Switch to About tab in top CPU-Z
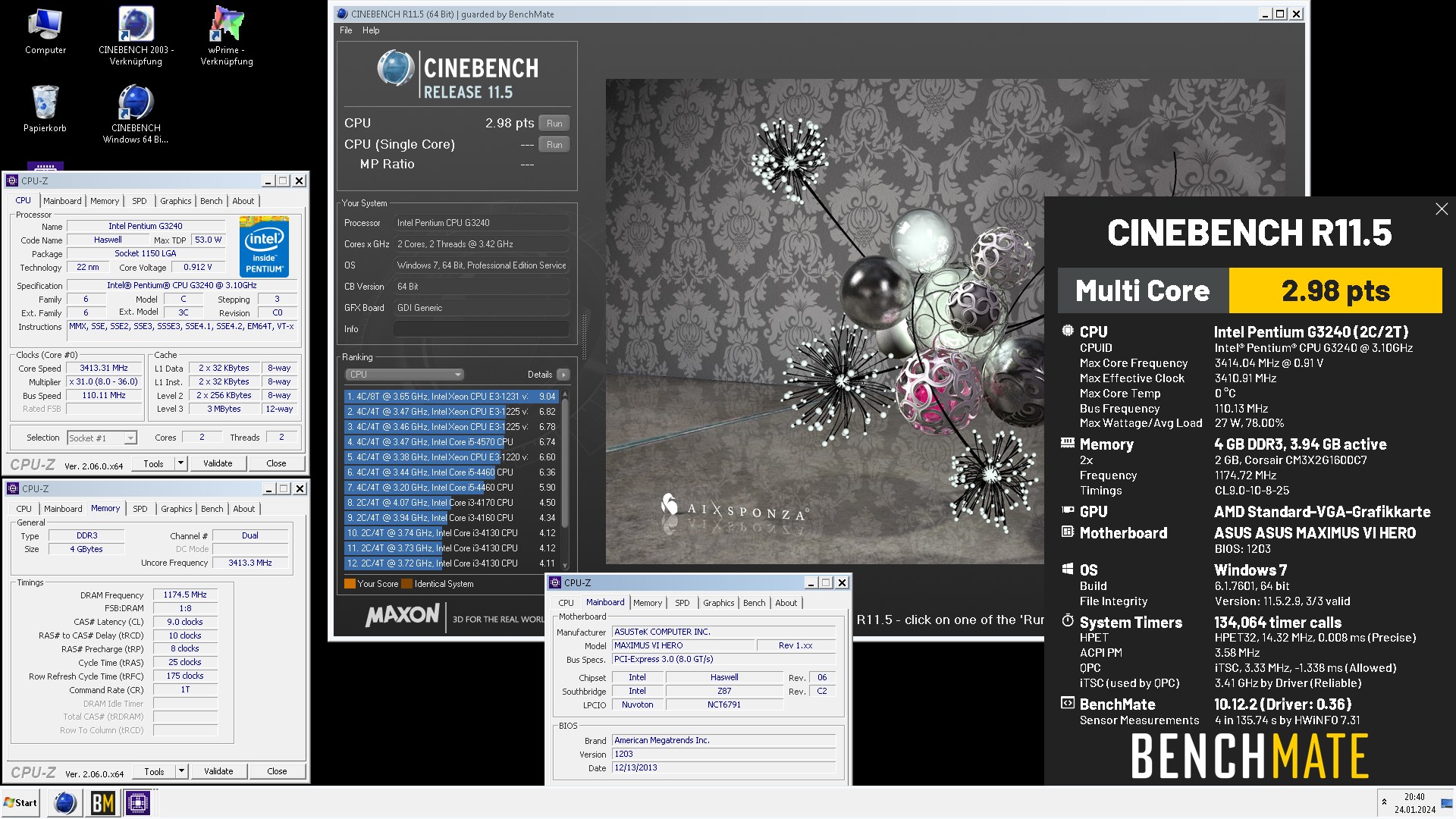Viewport: 1456px width, 819px height. pyautogui.click(x=243, y=201)
